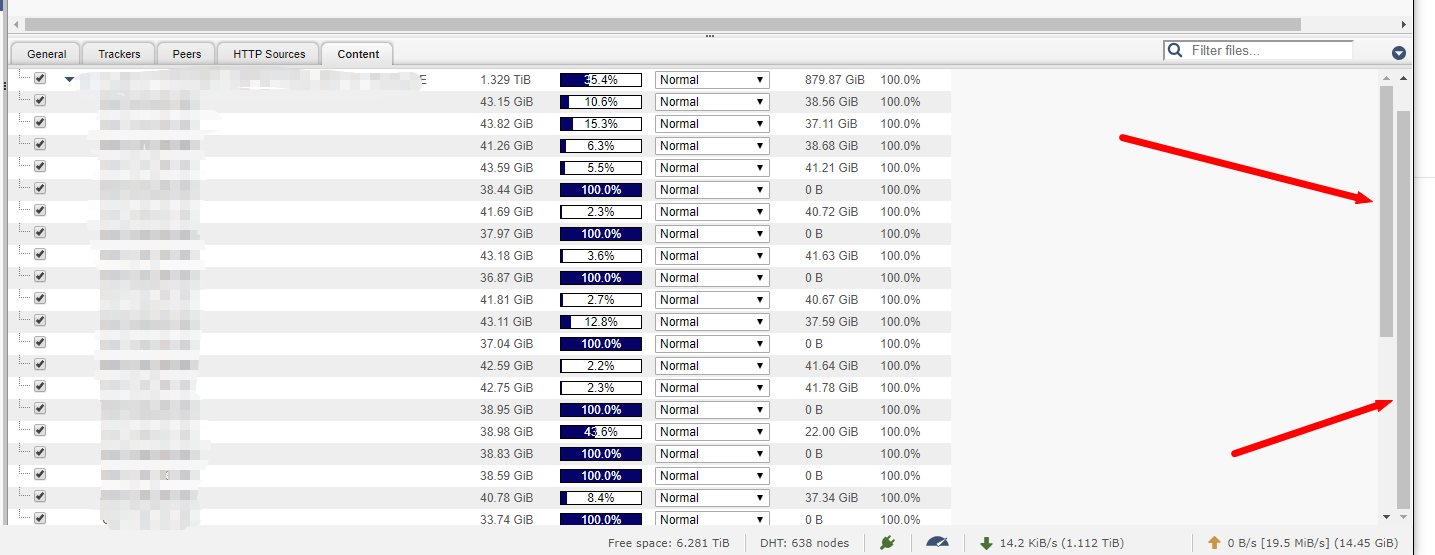Select the 879.87 GiB remaining value
The height and width of the screenshot is (555, 1435).
point(835,80)
